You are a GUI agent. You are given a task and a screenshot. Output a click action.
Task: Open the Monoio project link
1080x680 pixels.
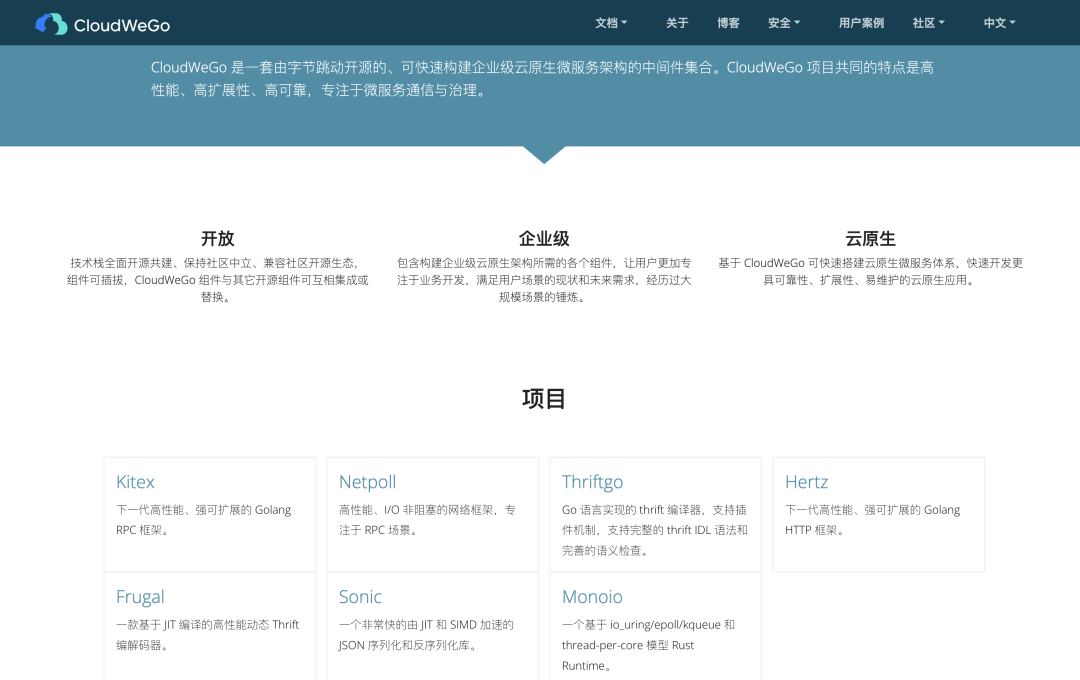click(x=592, y=597)
